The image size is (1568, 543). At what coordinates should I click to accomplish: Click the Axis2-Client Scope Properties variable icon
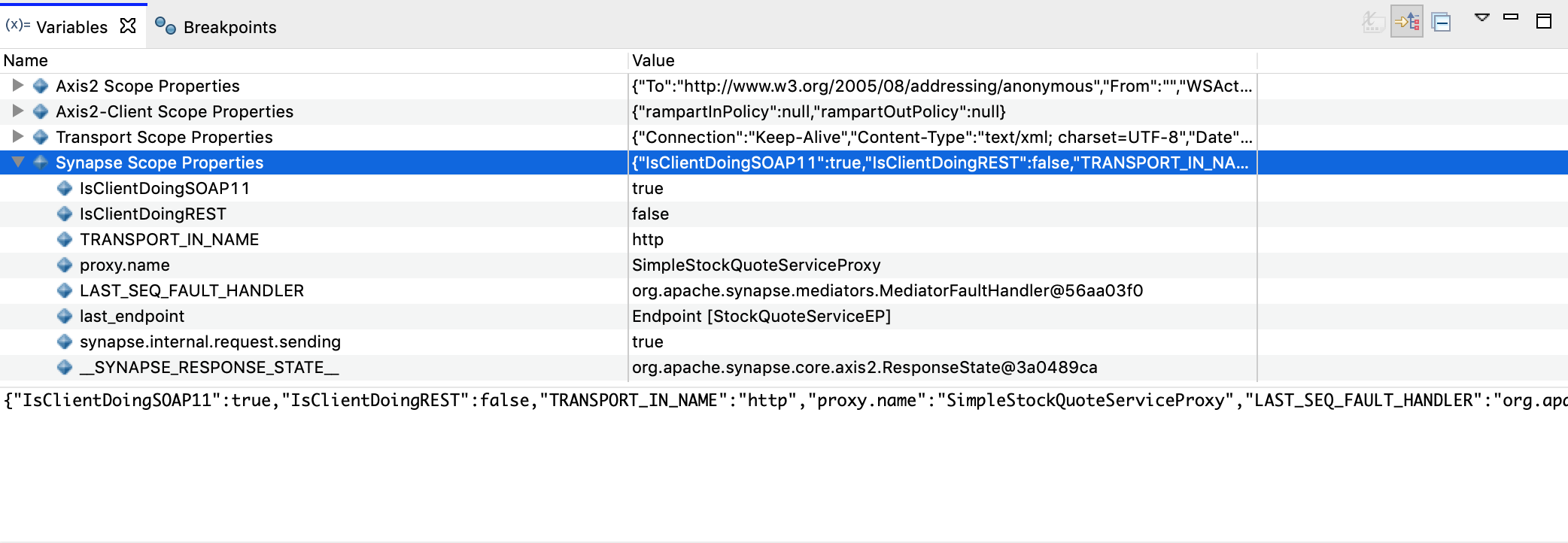(41, 111)
